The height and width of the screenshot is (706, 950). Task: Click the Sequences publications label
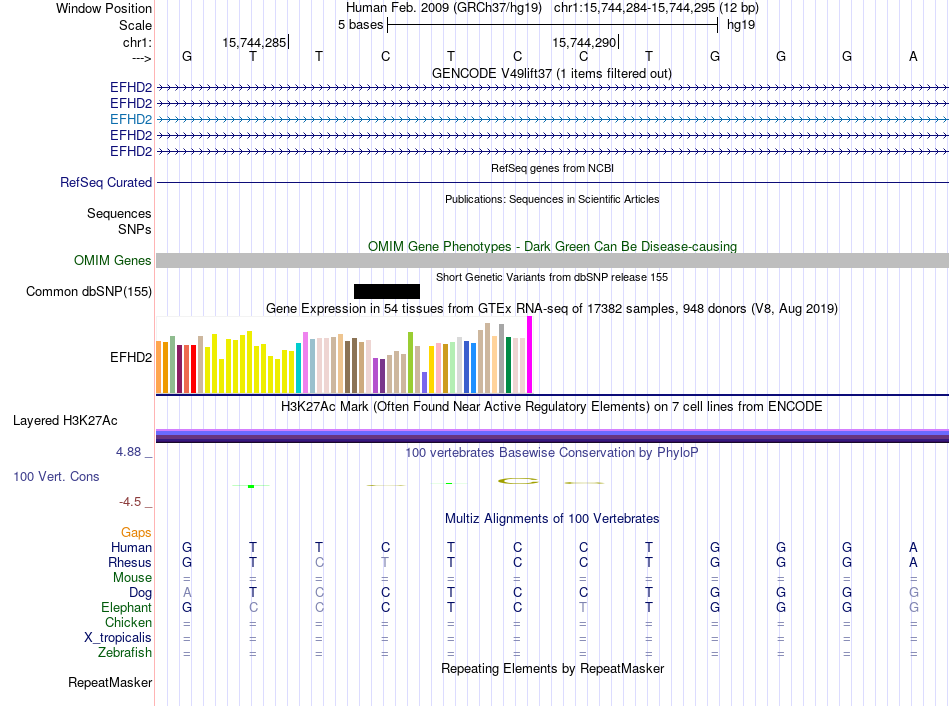[119, 213]
